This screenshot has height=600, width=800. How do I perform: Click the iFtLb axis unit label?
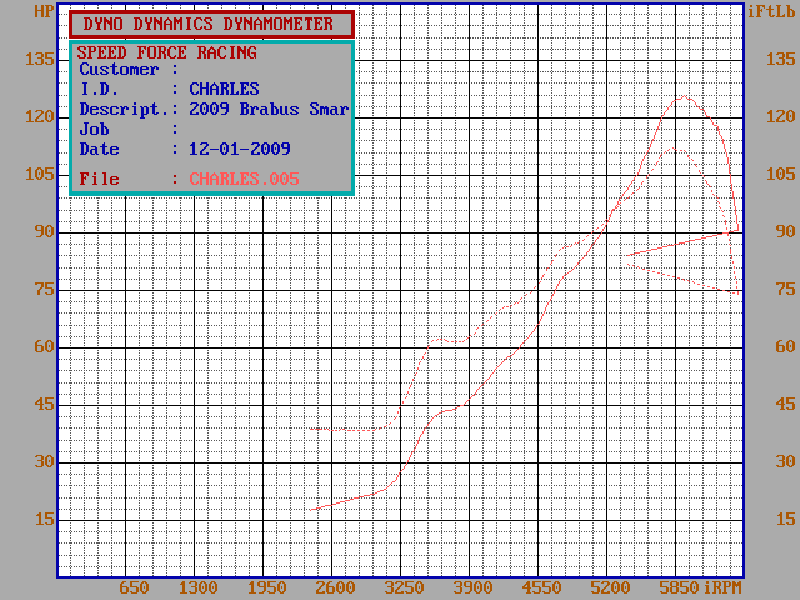coord(771,11)
